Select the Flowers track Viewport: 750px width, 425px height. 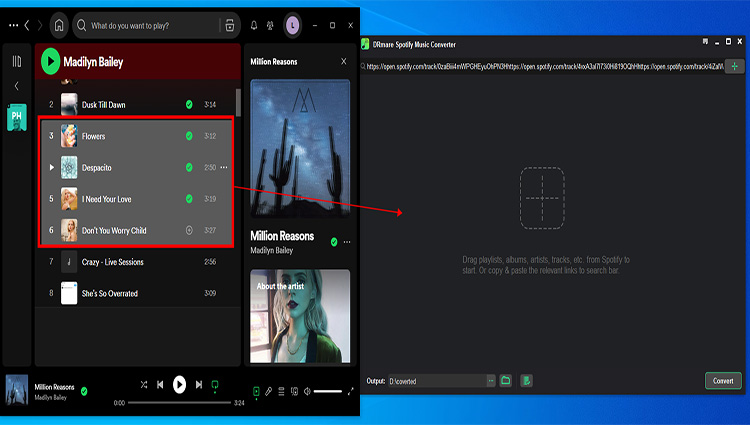click(x=137, y=136)
